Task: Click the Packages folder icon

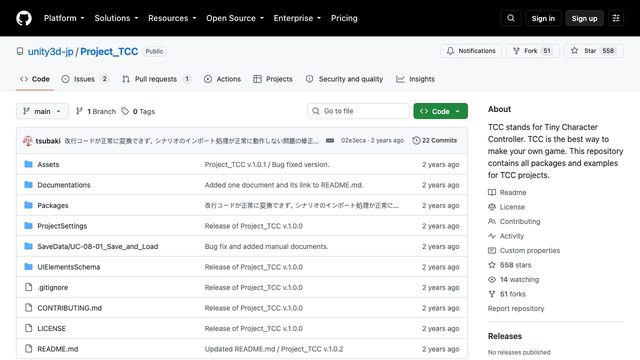Action: coord(28,205)
